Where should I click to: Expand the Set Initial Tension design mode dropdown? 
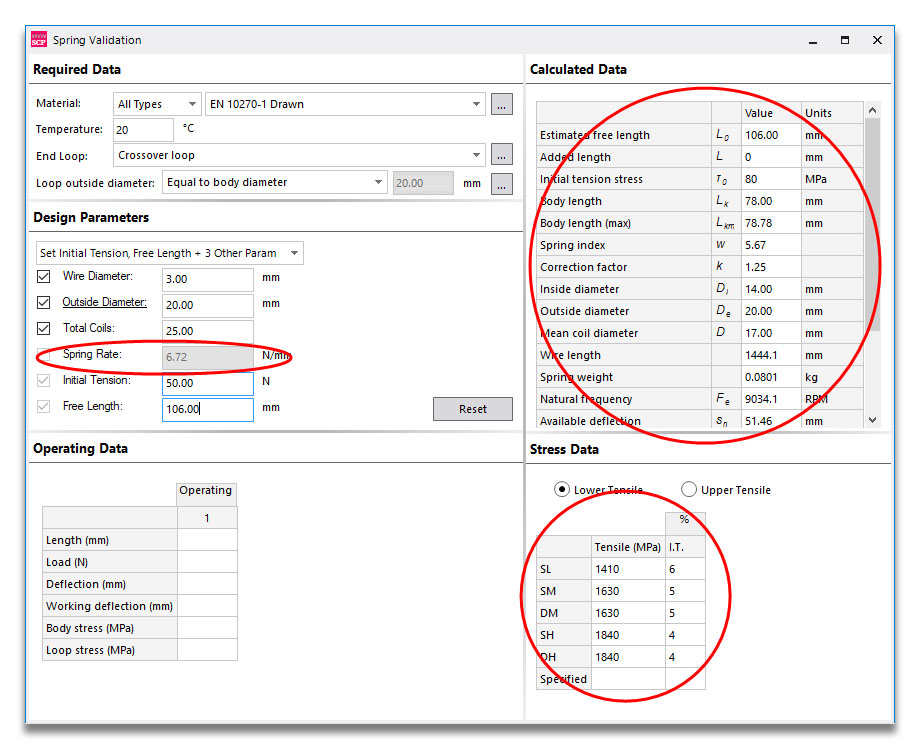pyautogui.click(x=170, y=253)
